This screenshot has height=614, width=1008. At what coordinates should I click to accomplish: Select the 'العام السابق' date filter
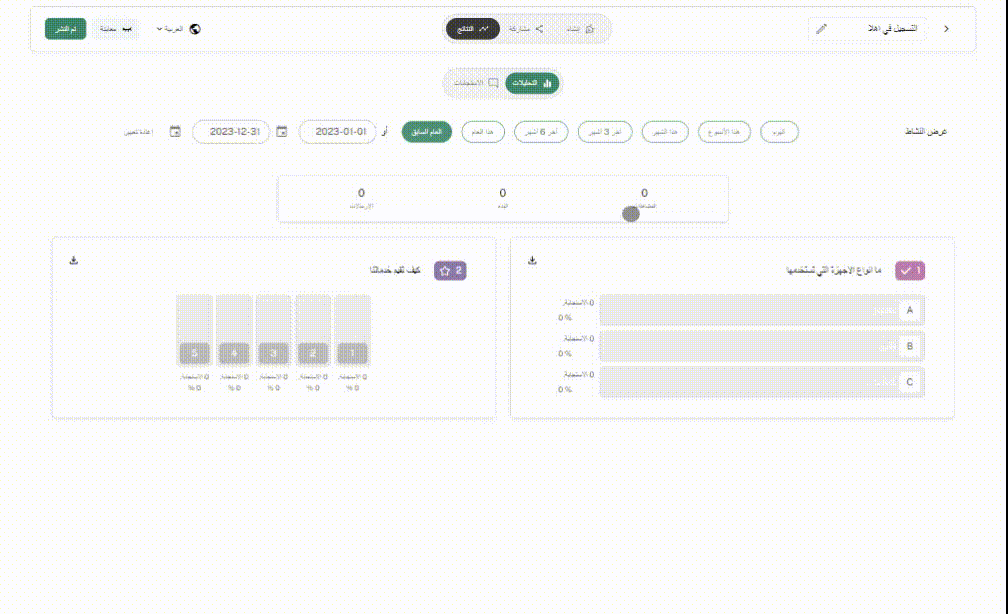tap(427, 132)
